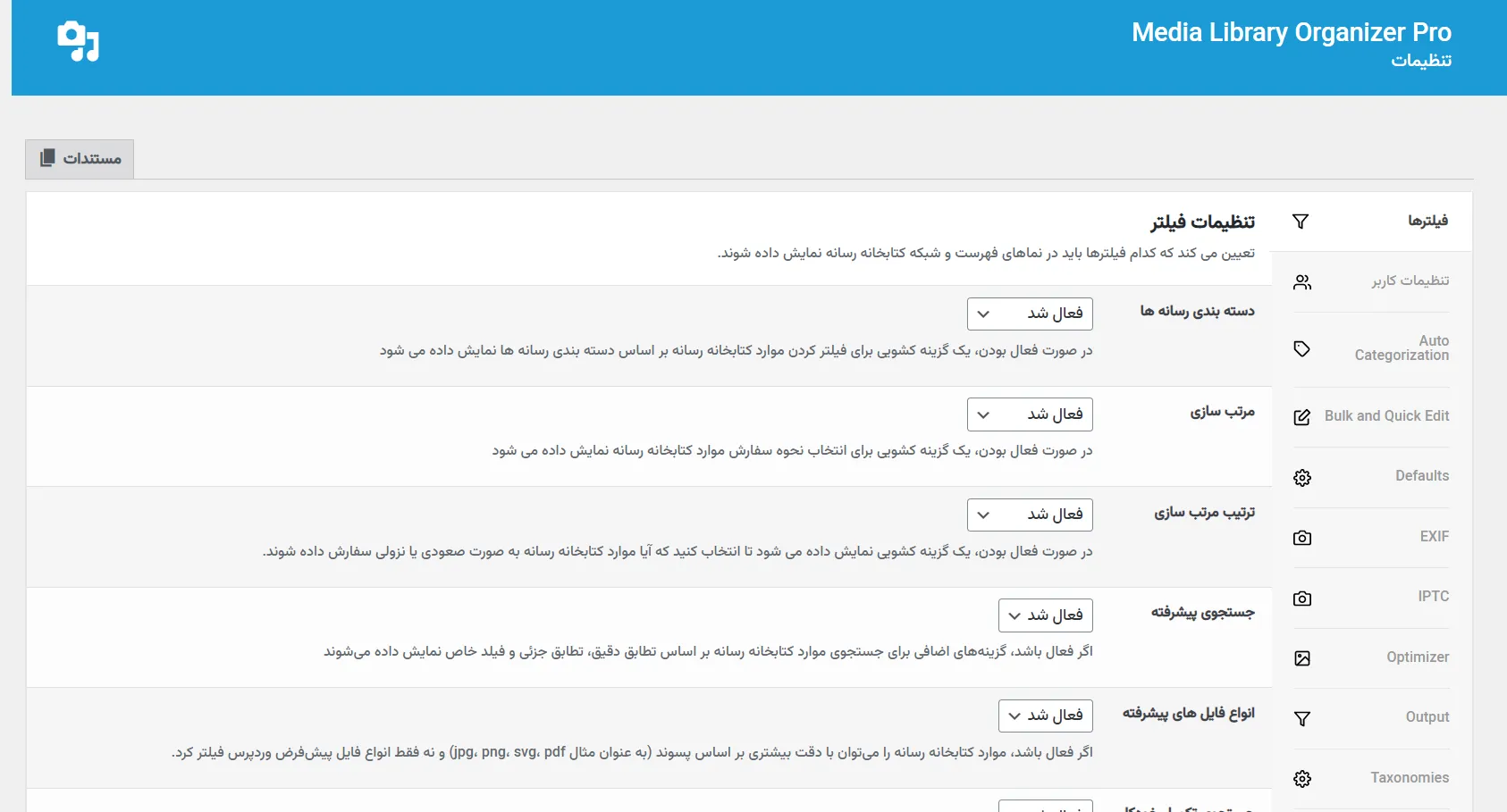The height and width of the screenshot is (812, 1507).
Task: Select the فیلترها settings tab
Action: tap(1371, 222)
